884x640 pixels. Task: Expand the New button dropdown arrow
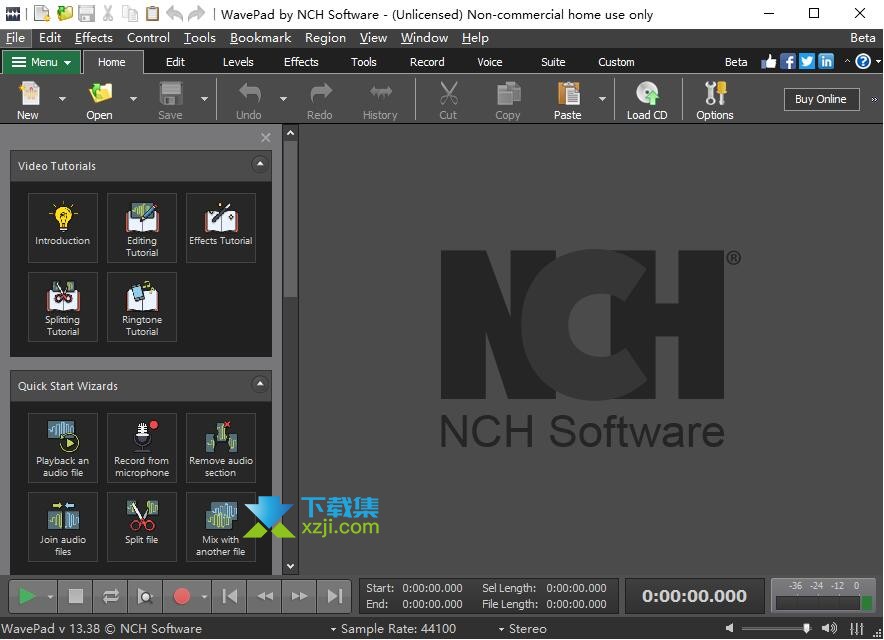tap(62, 99)
